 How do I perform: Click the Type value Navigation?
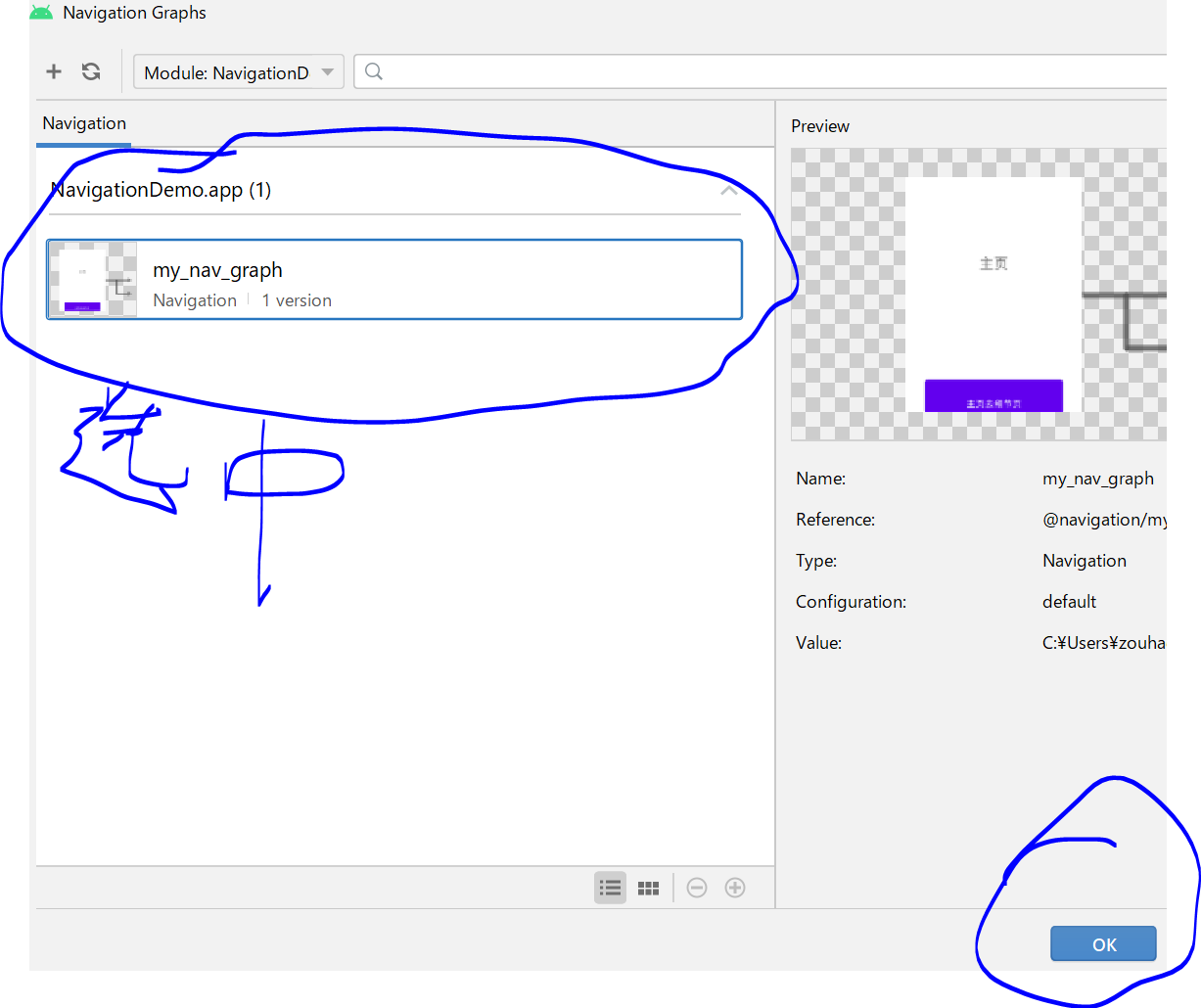coord(1085,561)
